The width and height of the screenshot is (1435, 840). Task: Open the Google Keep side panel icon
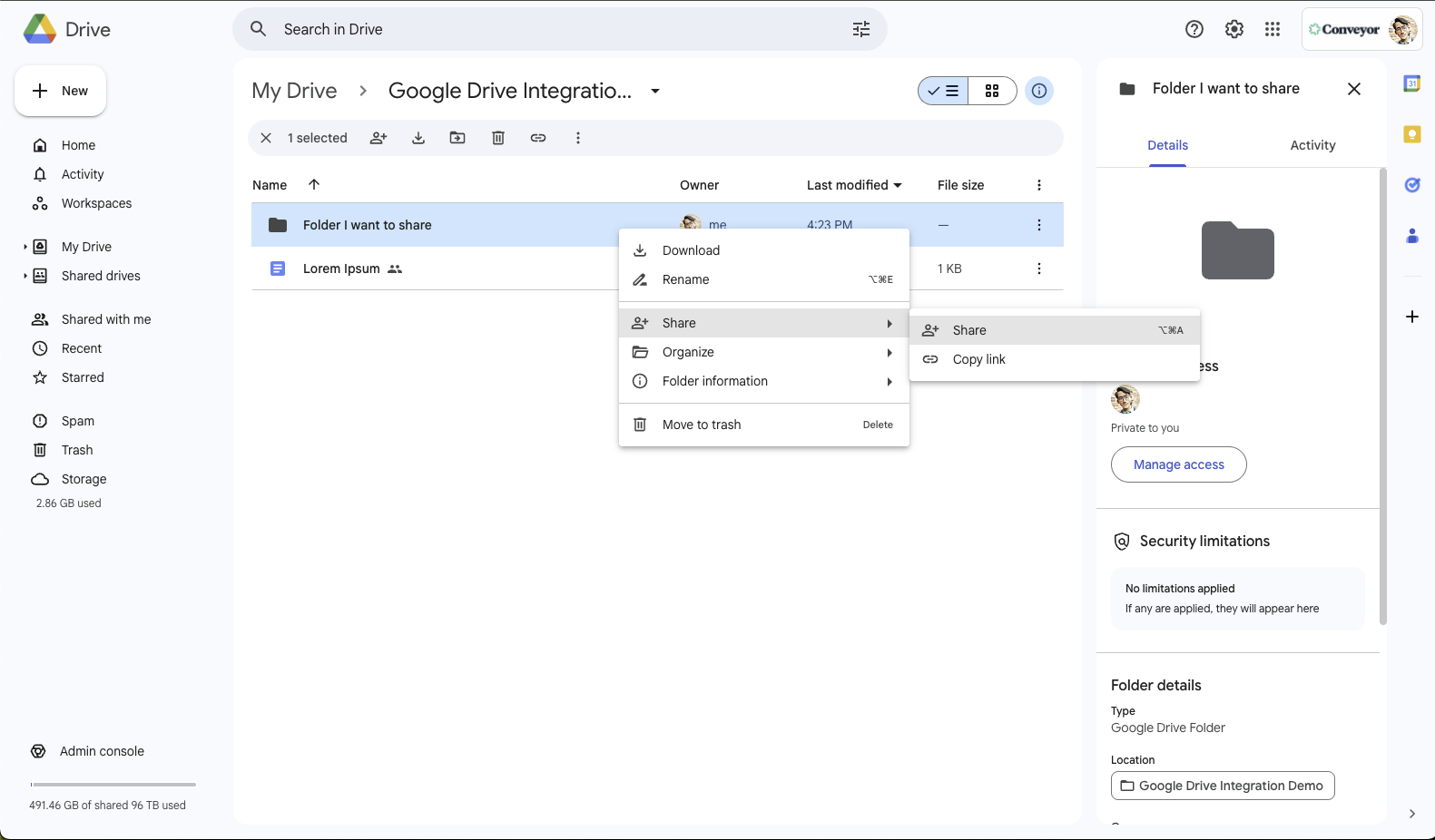pos(1412,134)
